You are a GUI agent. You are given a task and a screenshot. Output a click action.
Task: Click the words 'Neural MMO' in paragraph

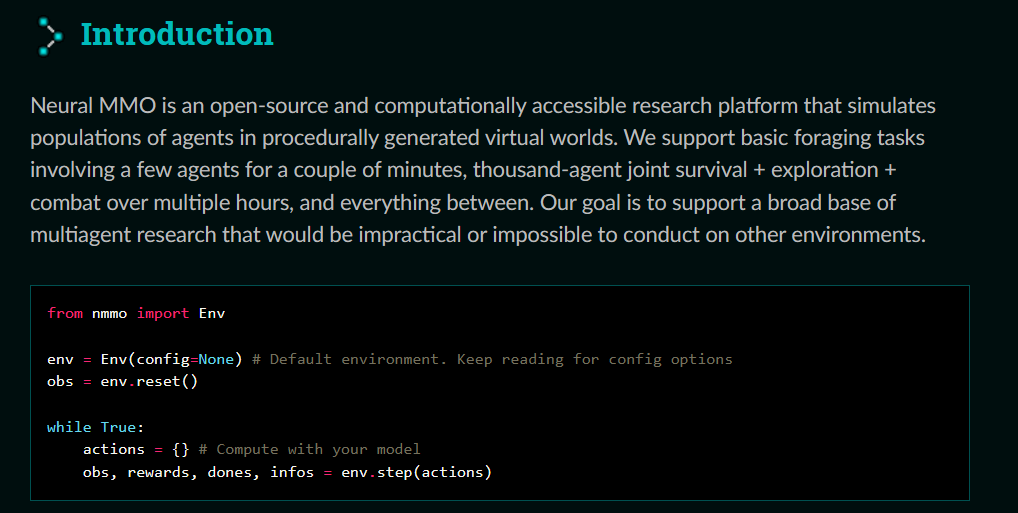pyautogui.click(x=93, y=106)
